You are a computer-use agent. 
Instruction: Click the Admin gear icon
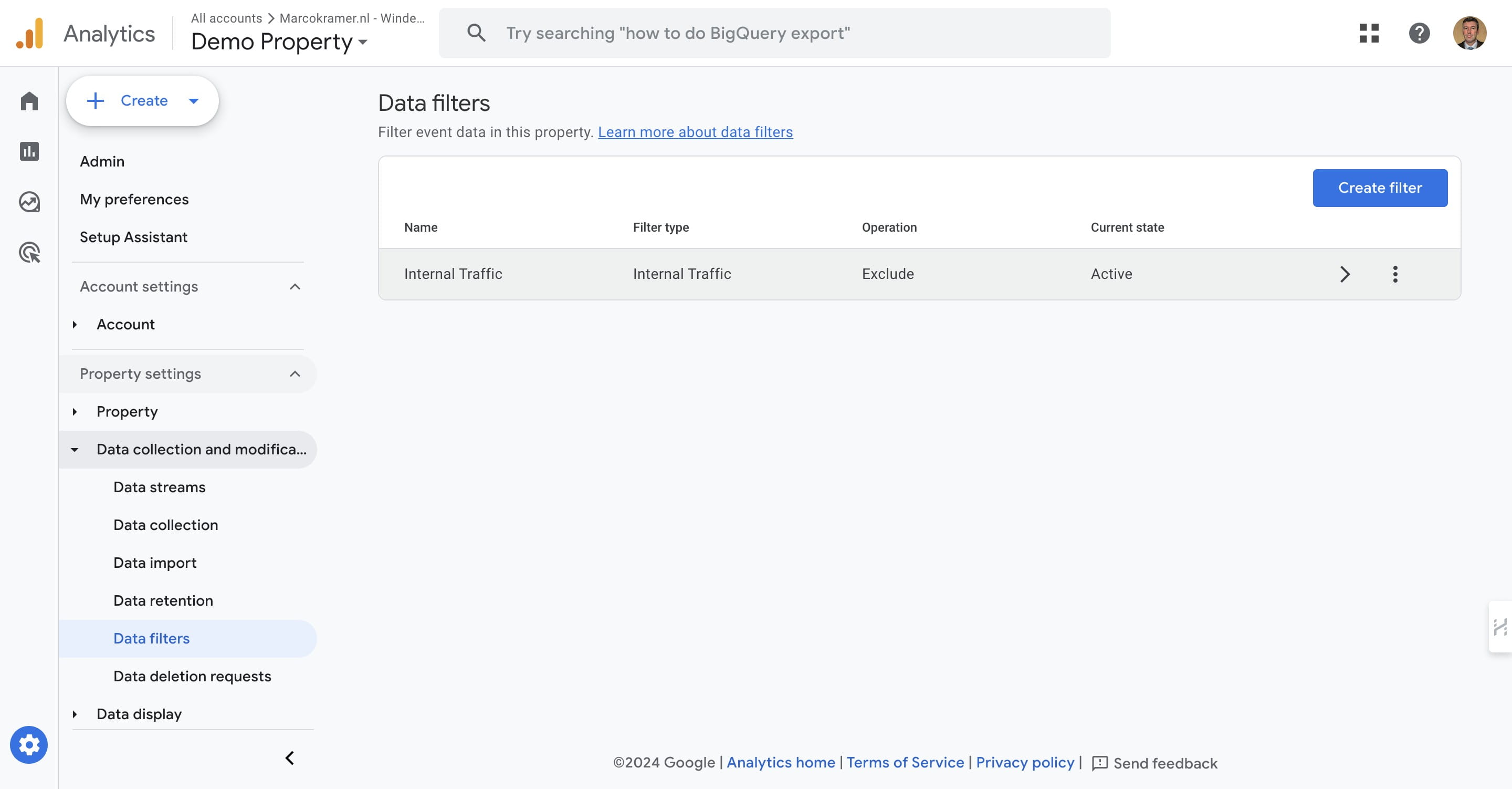(29, 745)
